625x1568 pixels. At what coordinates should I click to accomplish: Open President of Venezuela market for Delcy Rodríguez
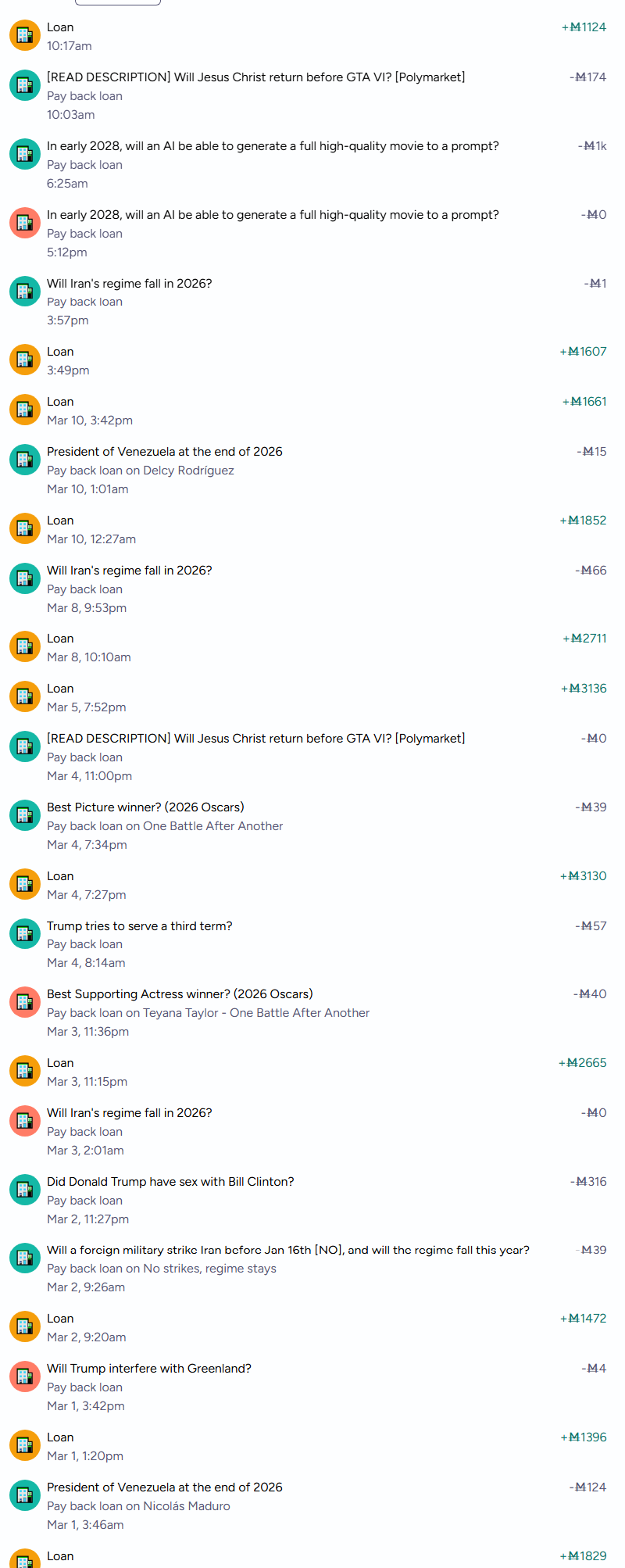tap(164, 452)
